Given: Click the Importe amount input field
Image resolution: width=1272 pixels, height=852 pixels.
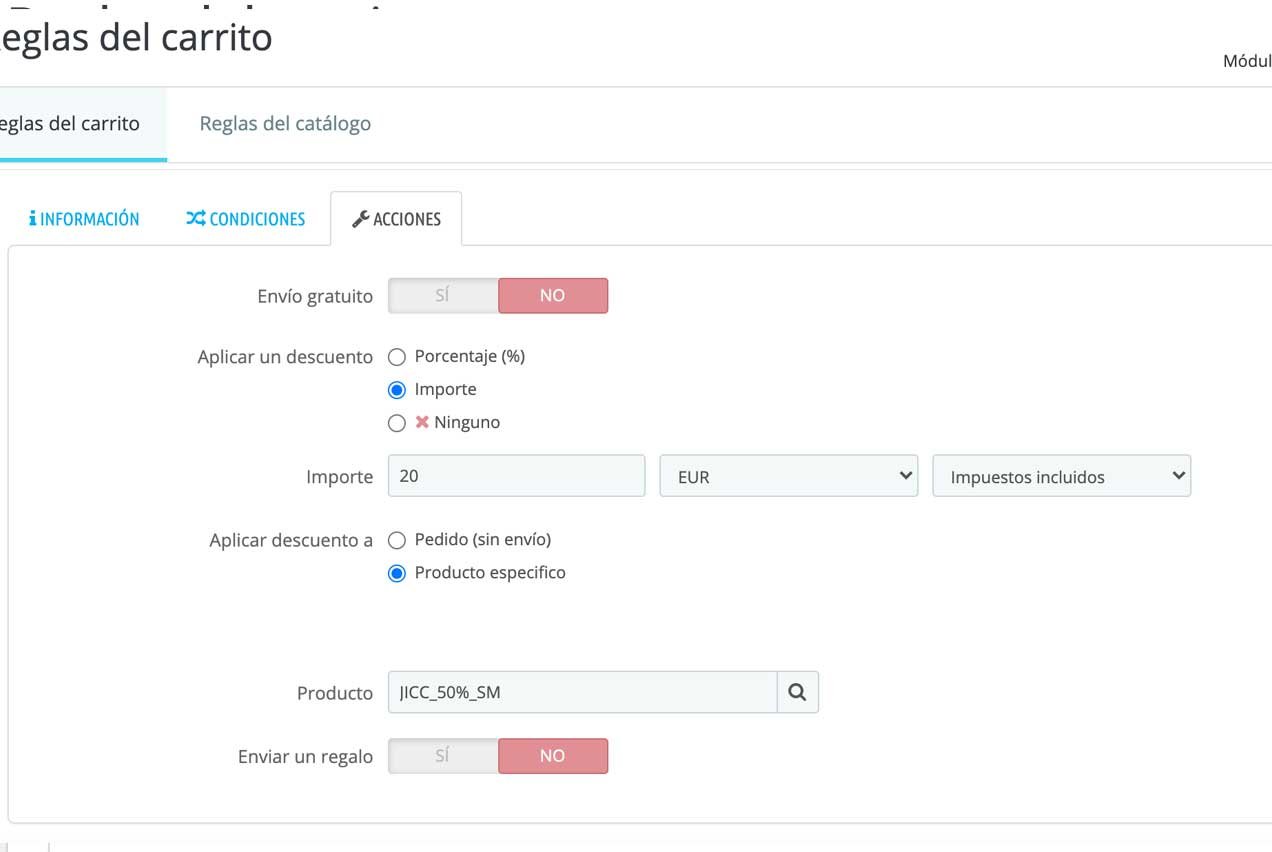Looking at the screenshot, I should pyautogui.click(x=516, y=476).
